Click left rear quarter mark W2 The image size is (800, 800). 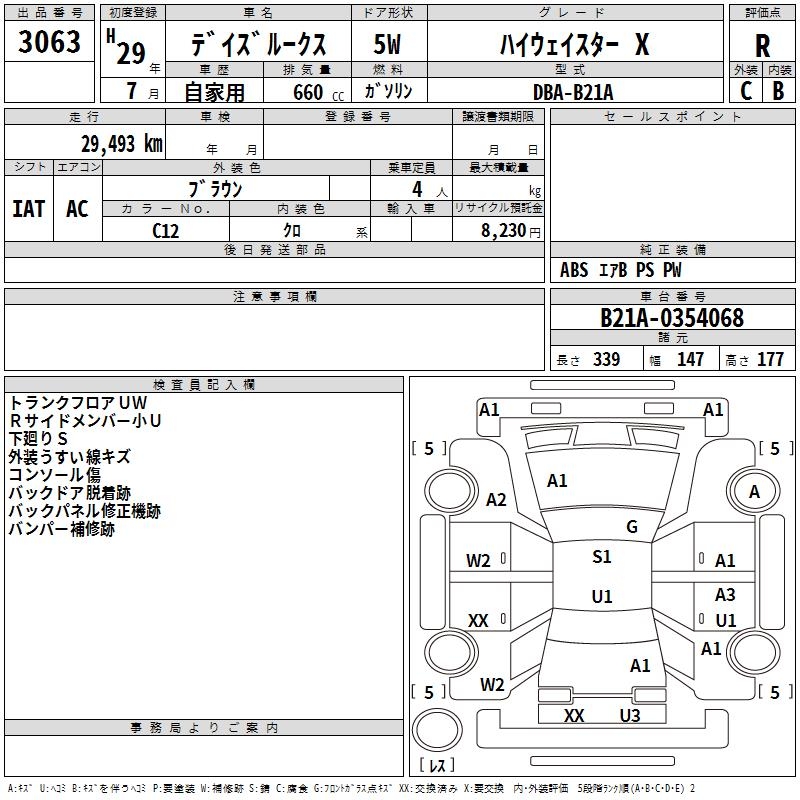[x=492, y=684]
